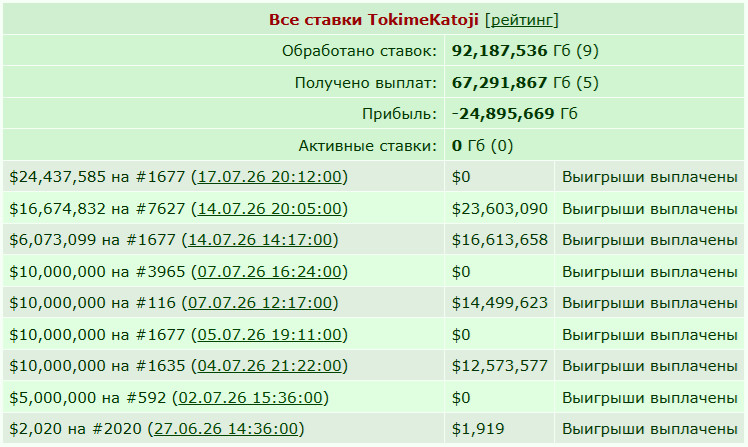Open bet date 14.07.26 20:05:00
This screenshot has width=748, height=447.
point(270,208)
